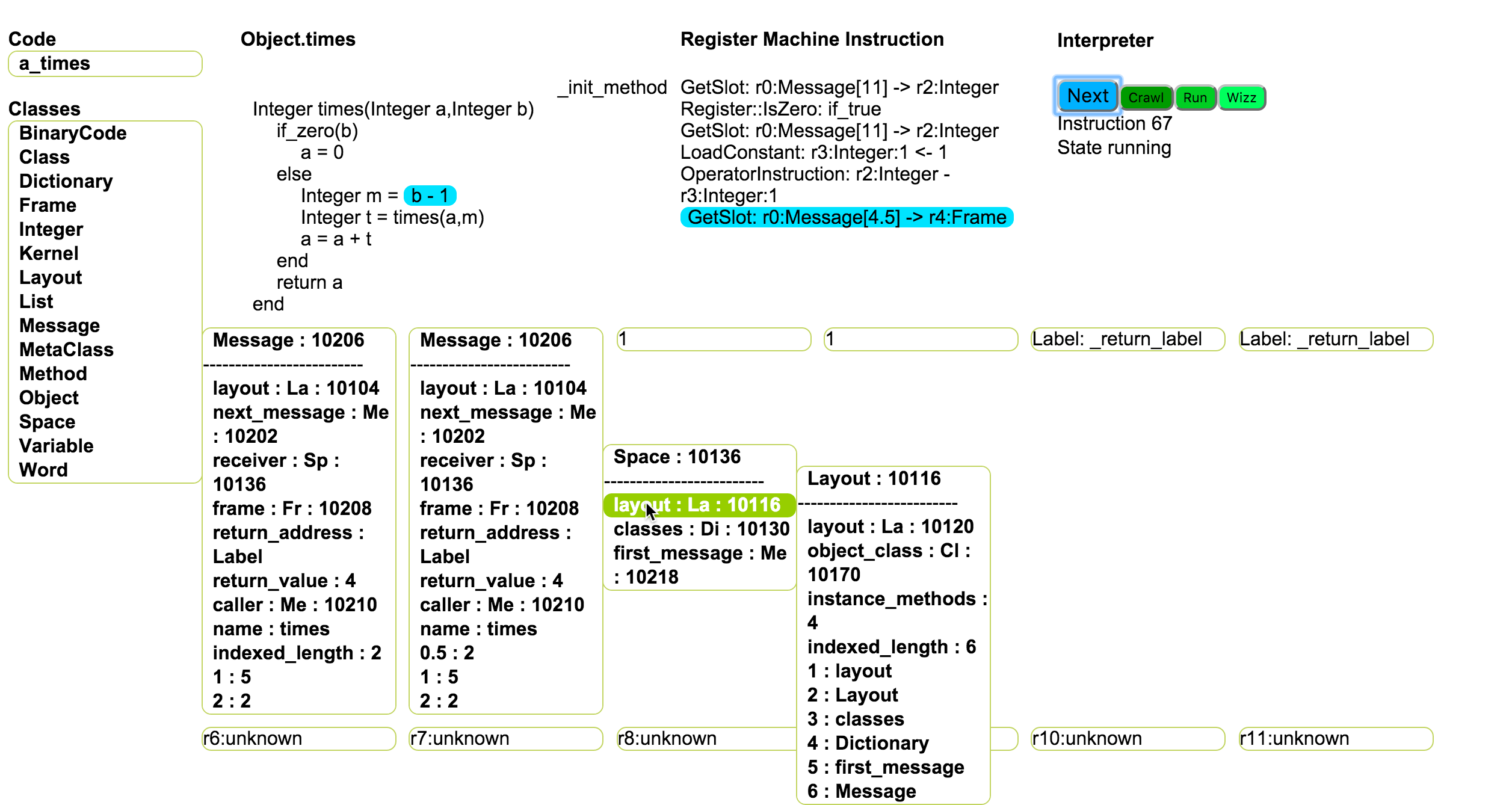Start the interpreter with Run
Image resolution: width=1512 pixels, height=805 pixels.
coord(1194,97)
